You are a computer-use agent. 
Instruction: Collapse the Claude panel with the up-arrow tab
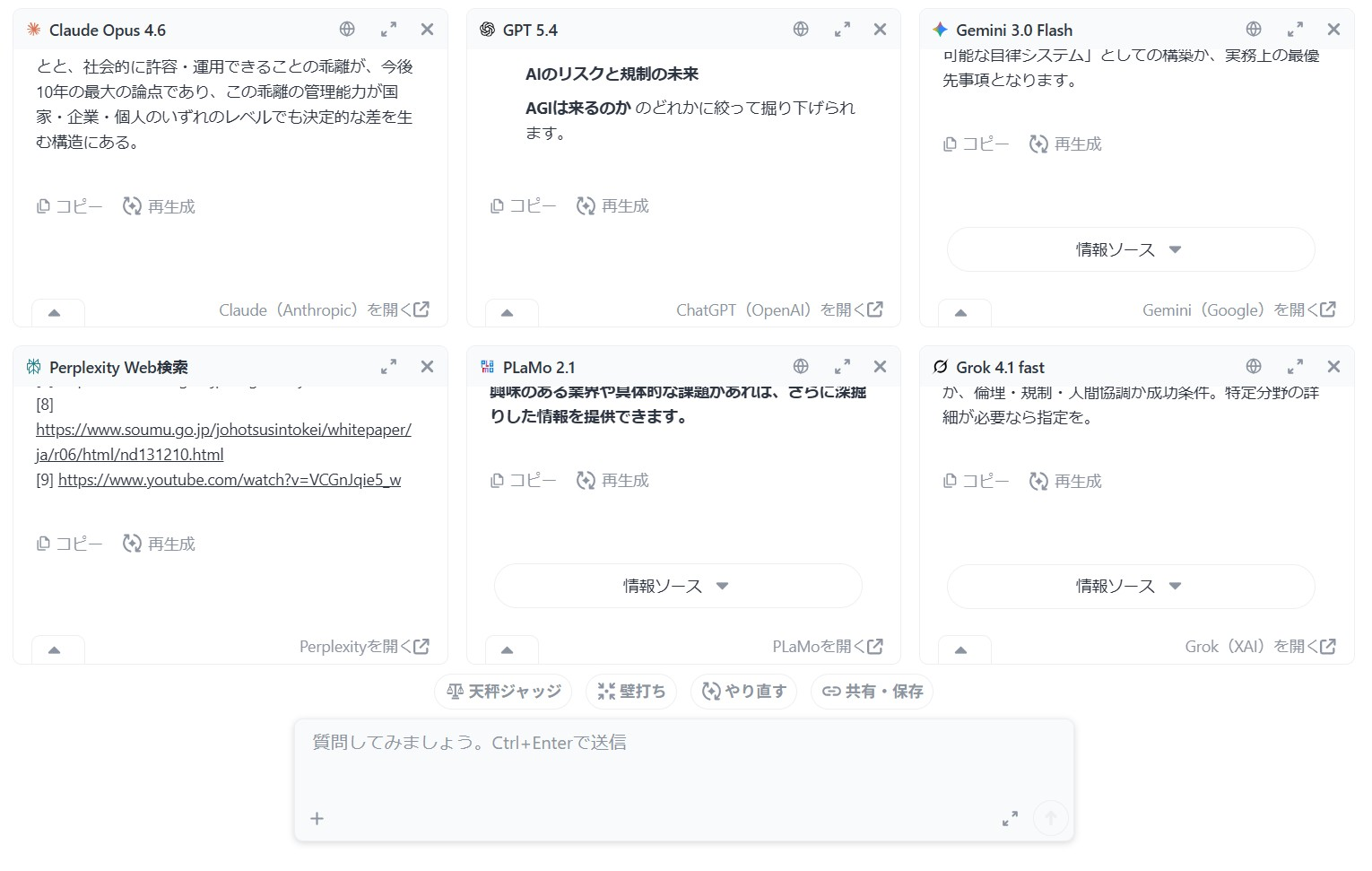57,313
